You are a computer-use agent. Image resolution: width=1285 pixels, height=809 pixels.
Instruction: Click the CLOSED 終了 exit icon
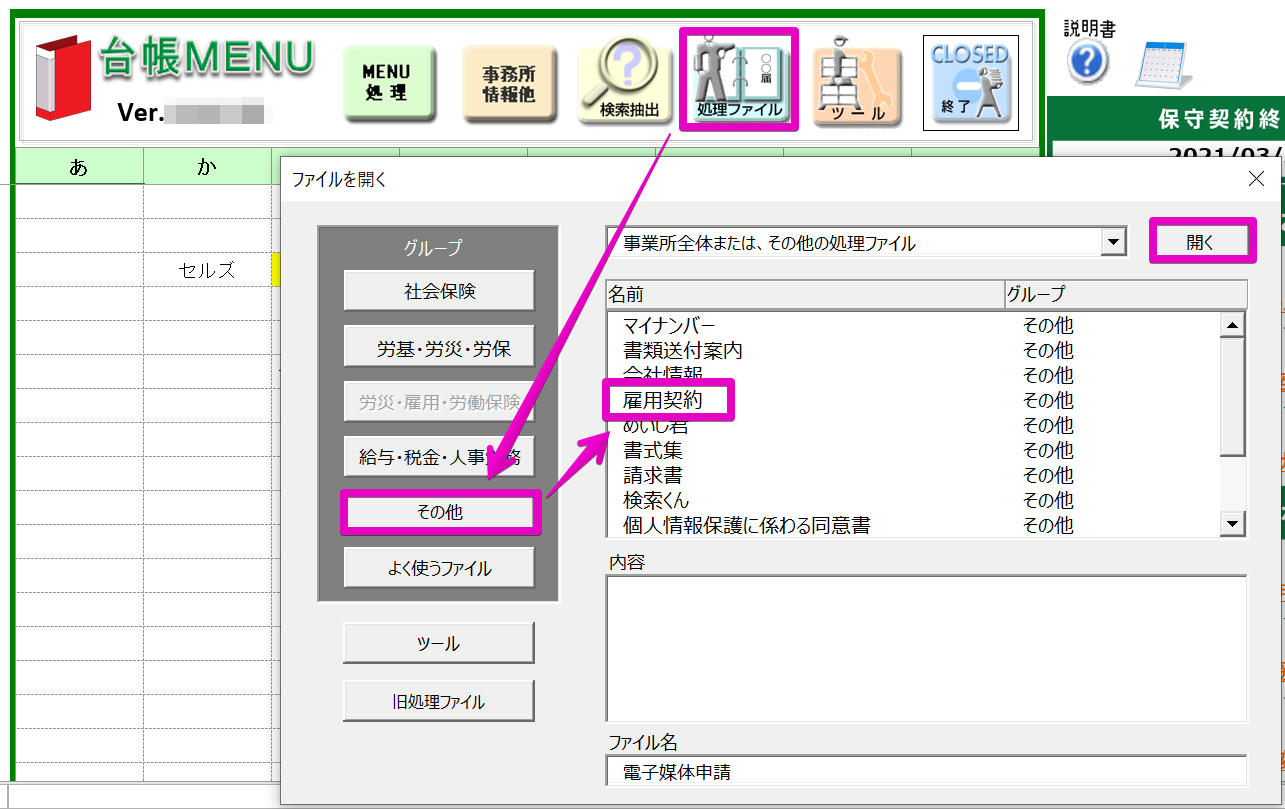[970, 83]
